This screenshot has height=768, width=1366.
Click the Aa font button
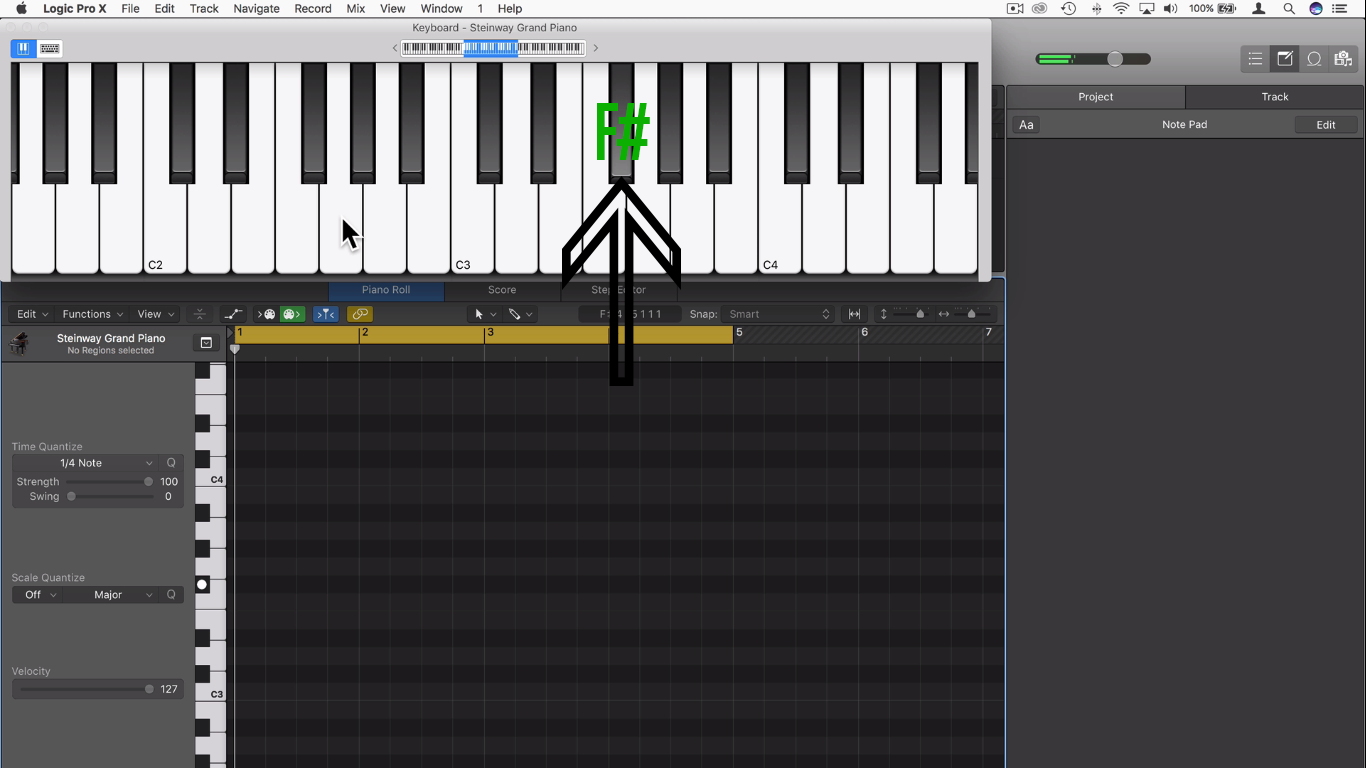(x=1026, y=125)
